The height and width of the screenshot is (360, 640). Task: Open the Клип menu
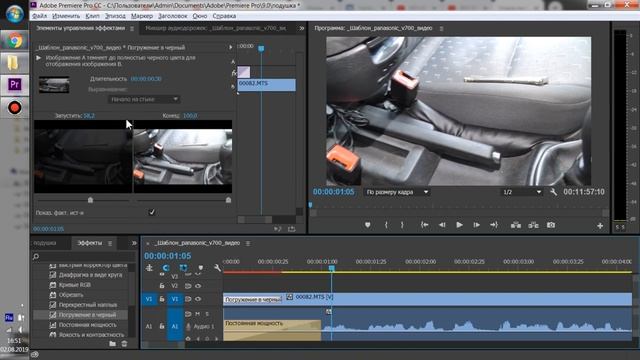pos(93,16)
